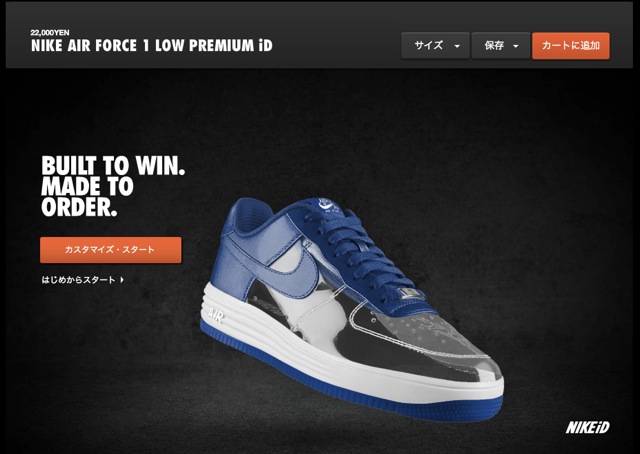Click the NIKEiD logo
This screenshot has height=454, width=640.
[x=587, y=427]
